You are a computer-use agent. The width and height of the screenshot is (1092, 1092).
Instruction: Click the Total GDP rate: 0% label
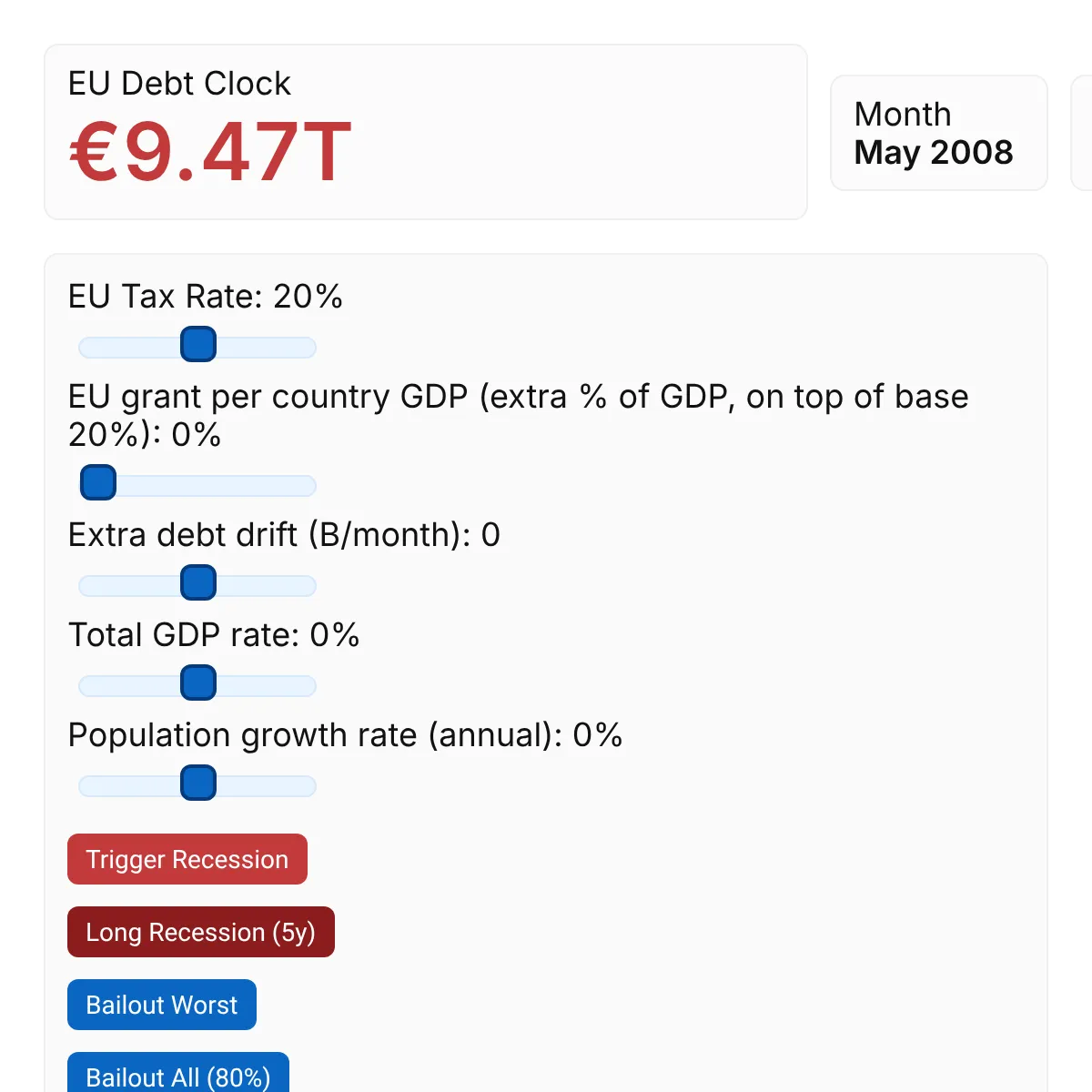(x=214, y=635)
